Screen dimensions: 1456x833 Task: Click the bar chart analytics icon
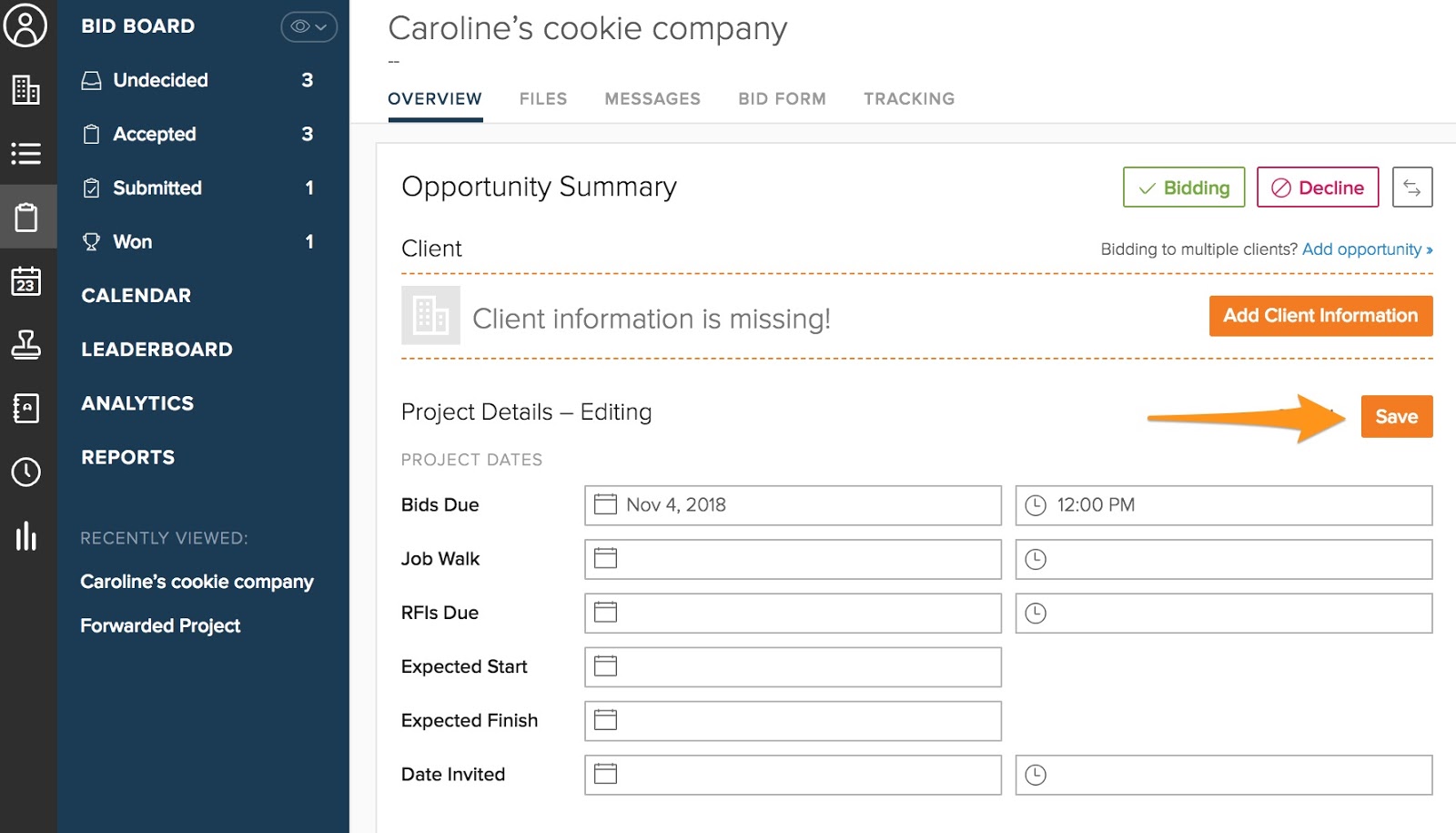point(25,536)
